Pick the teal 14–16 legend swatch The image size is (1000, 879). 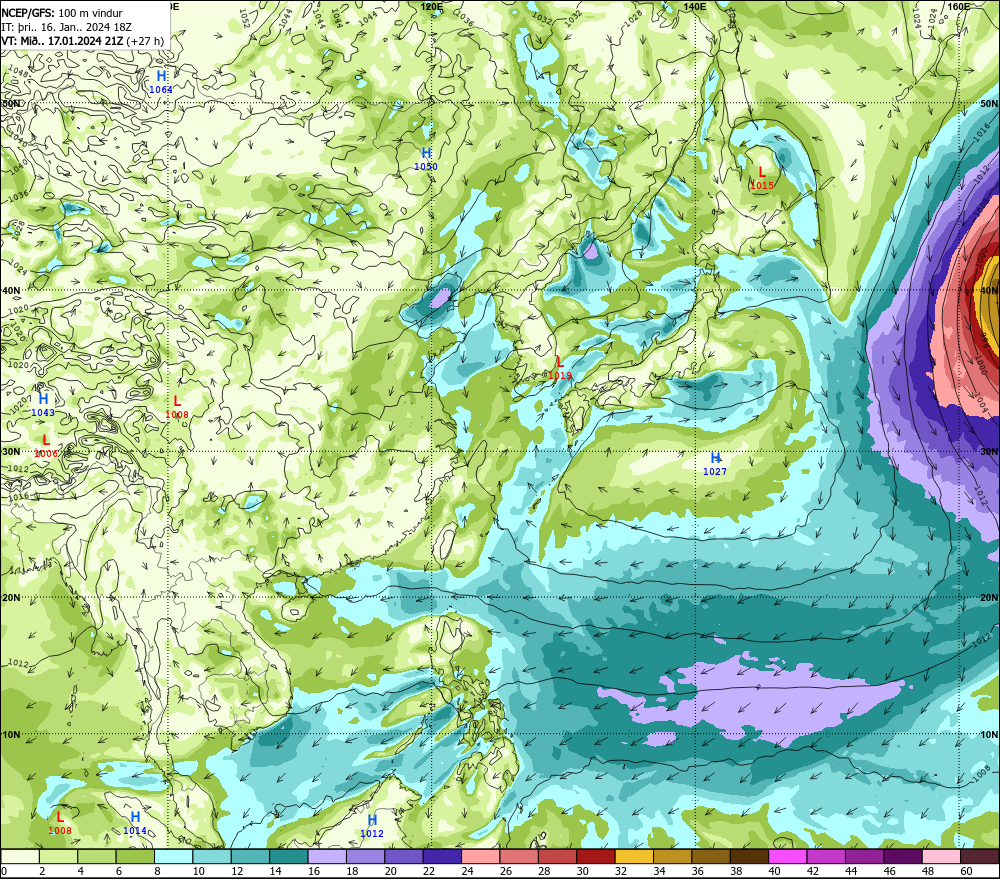[x=289, y=856]
